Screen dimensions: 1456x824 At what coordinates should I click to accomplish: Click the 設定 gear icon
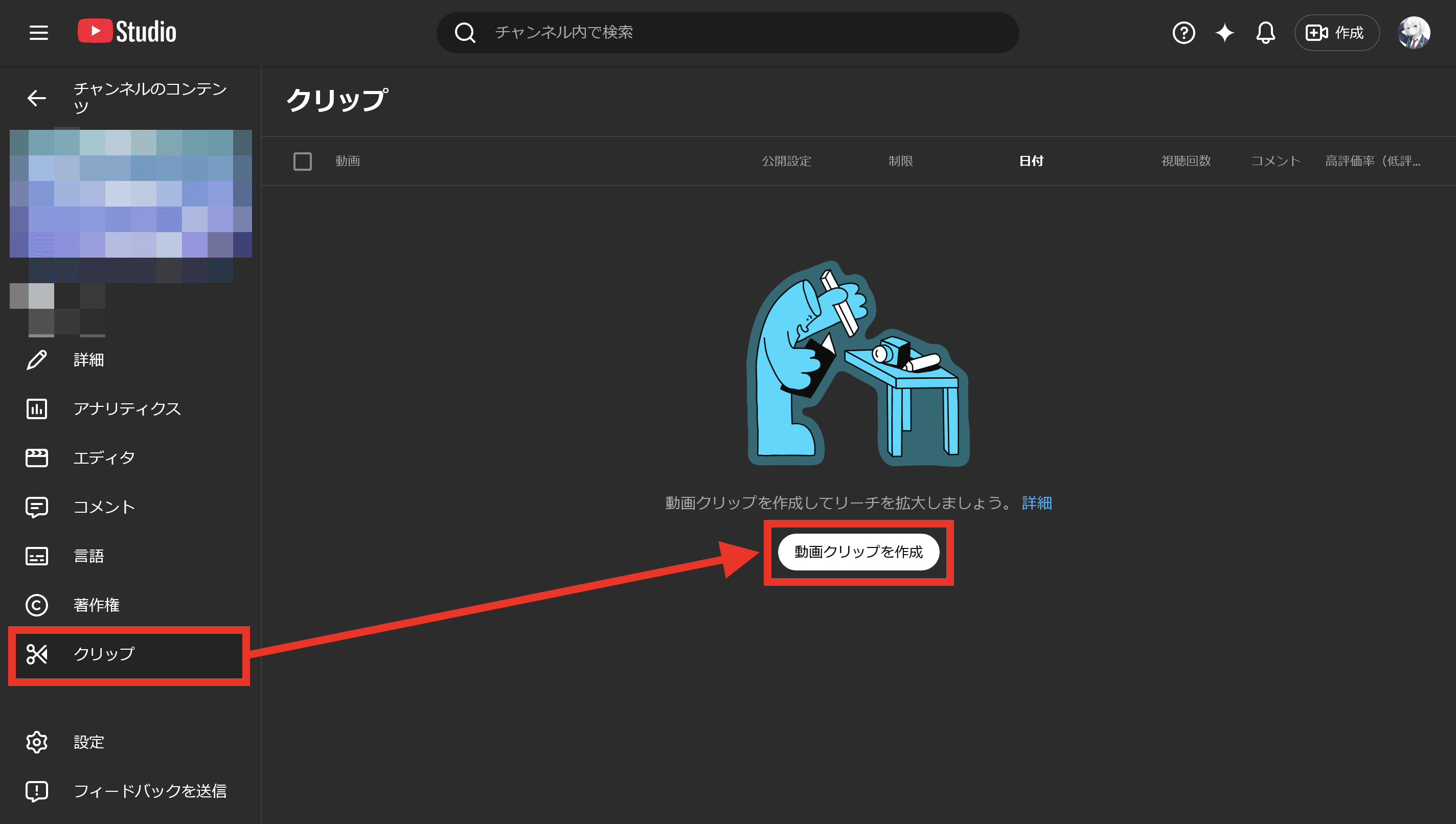37,742
